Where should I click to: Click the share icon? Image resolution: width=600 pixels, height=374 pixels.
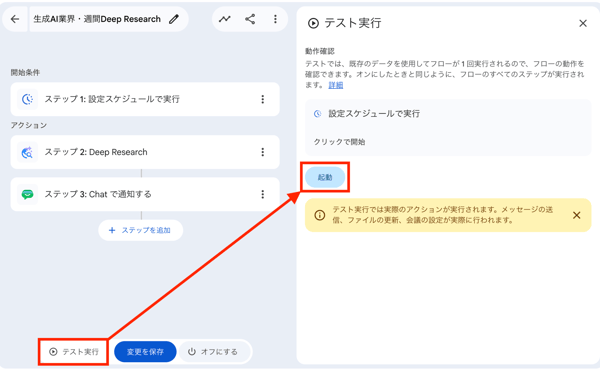tap(250, 19)
